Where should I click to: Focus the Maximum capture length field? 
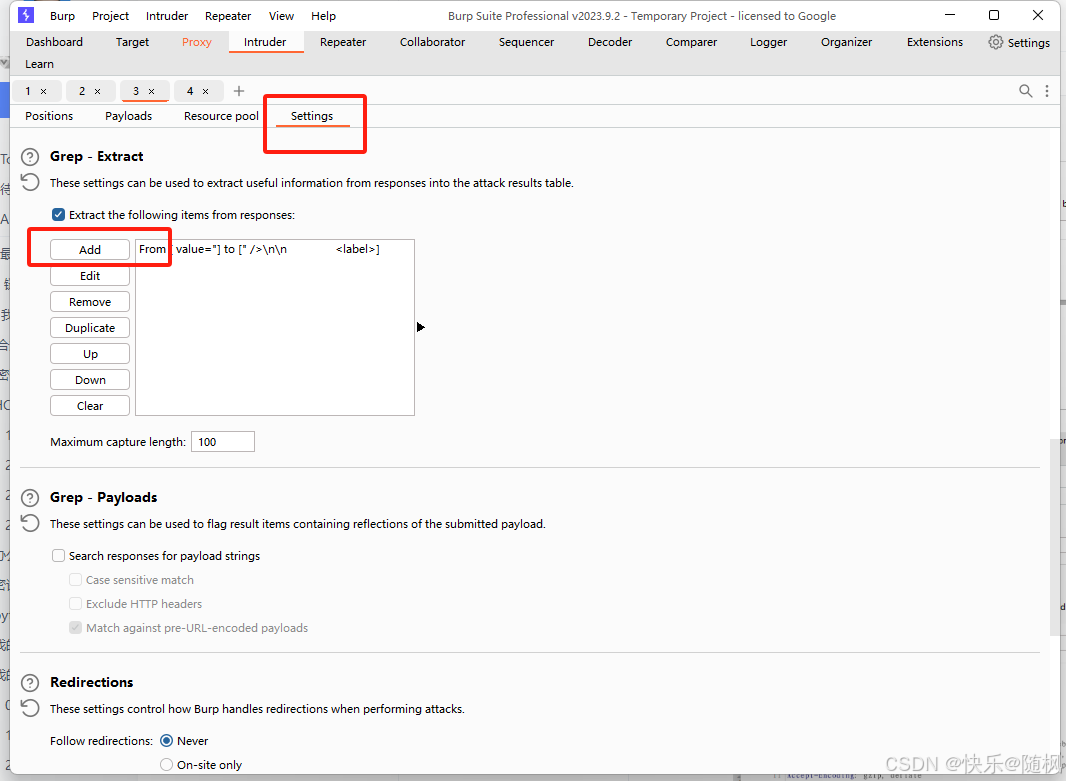pyautogui.click(x=223, y=442)
